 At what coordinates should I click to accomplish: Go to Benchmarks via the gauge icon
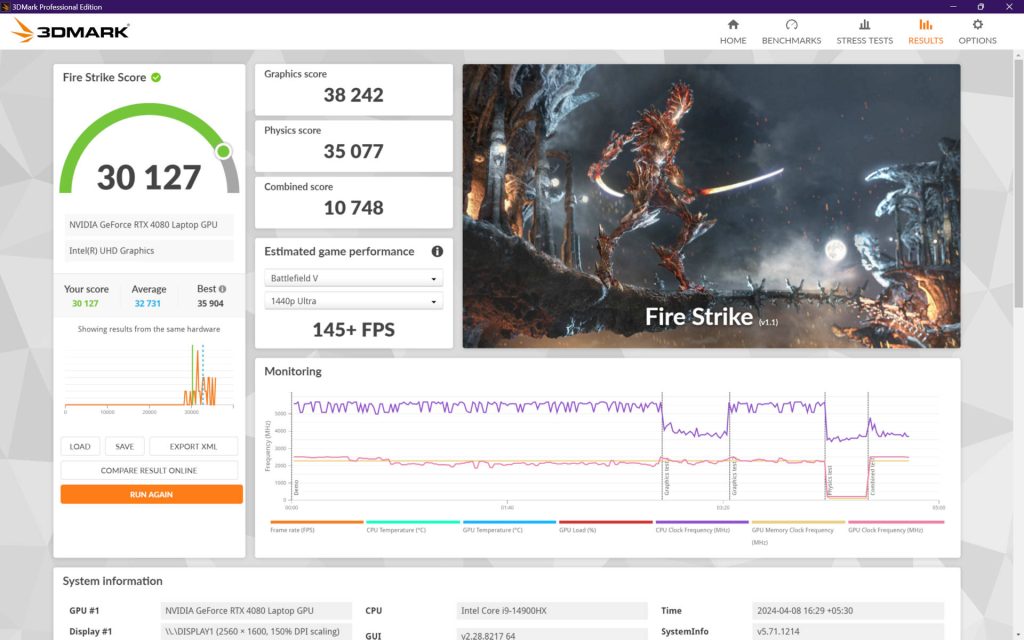tap(791, 25)
